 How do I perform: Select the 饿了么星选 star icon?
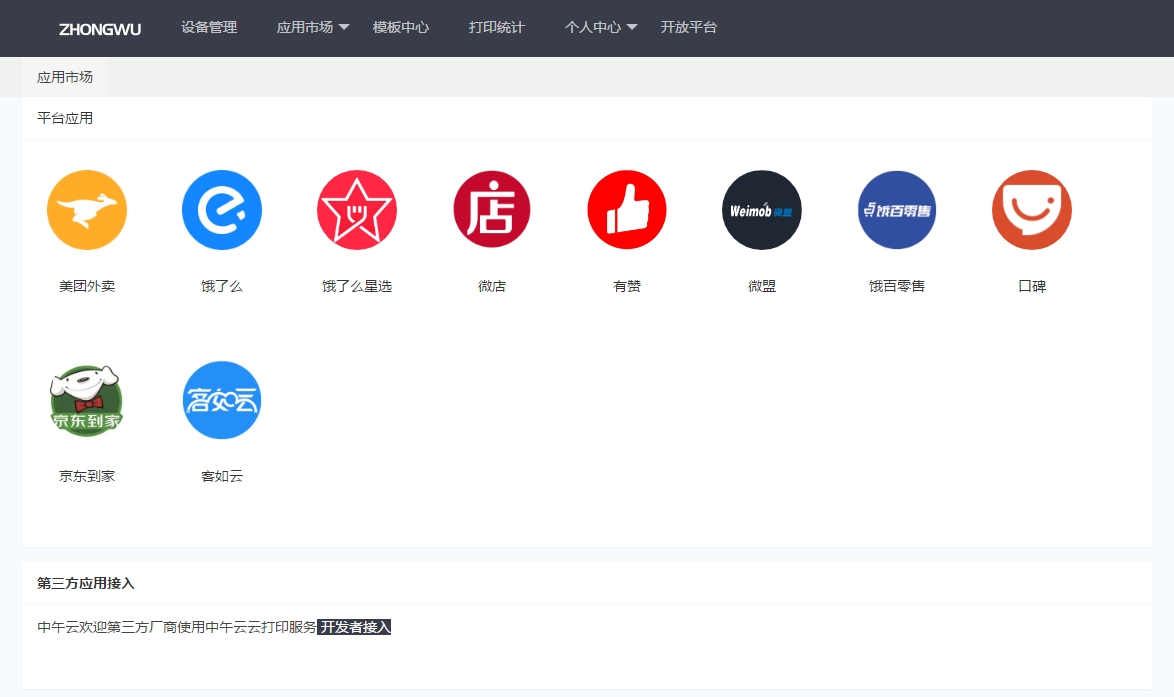click(x=357, y=210)
